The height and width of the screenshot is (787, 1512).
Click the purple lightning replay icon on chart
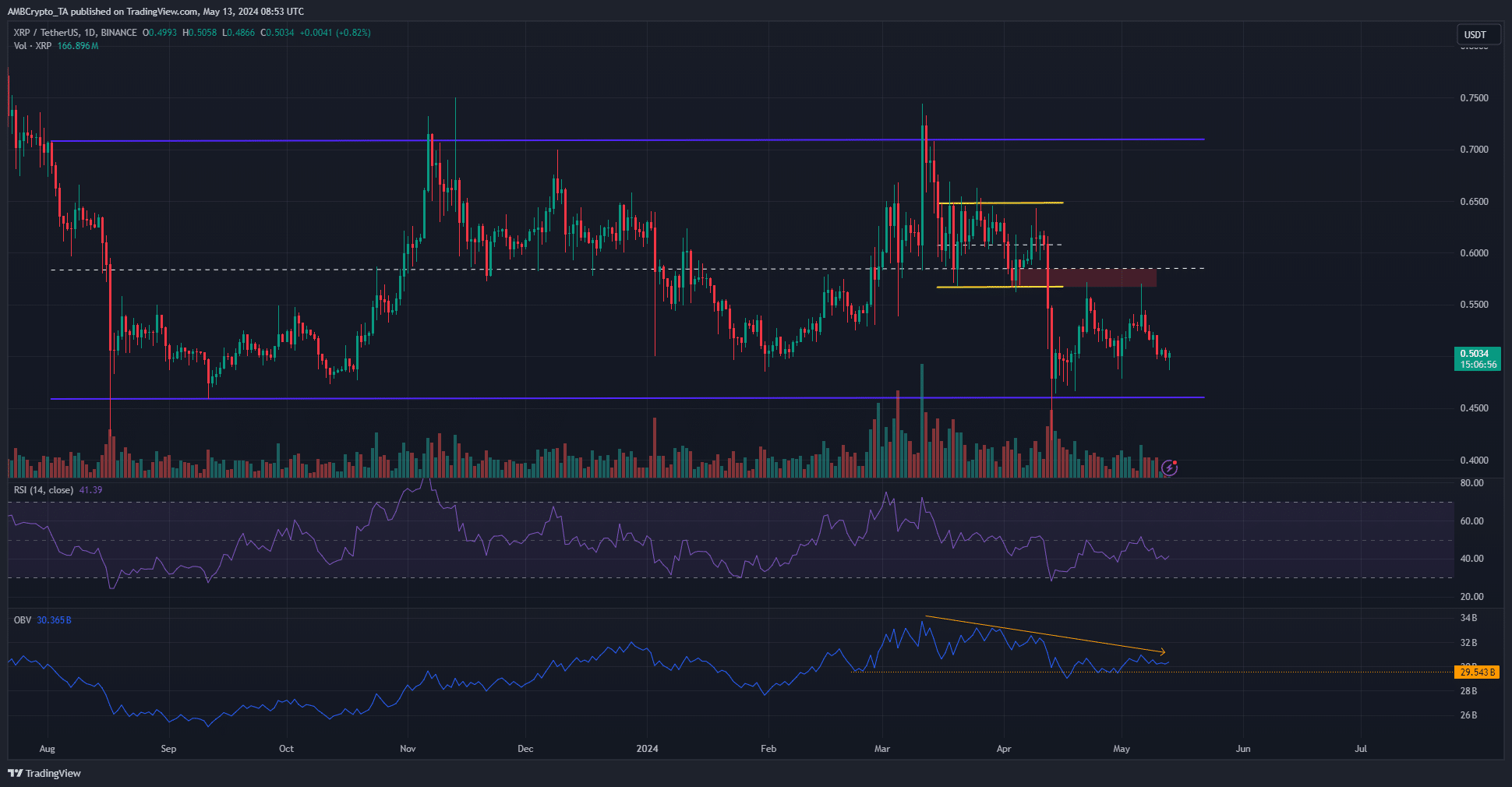pos(1169,468)
